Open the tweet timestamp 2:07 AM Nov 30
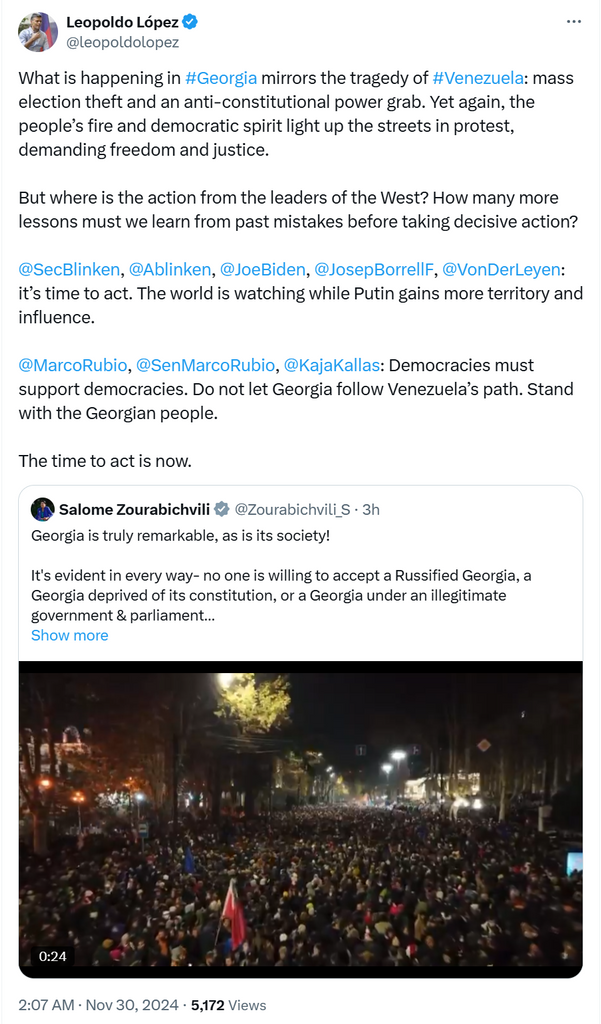 (x=98, y=1004)
